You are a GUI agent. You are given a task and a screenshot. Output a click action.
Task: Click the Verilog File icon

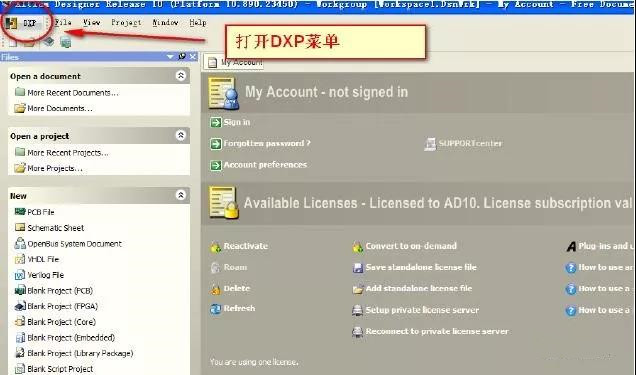click(19, 275)
